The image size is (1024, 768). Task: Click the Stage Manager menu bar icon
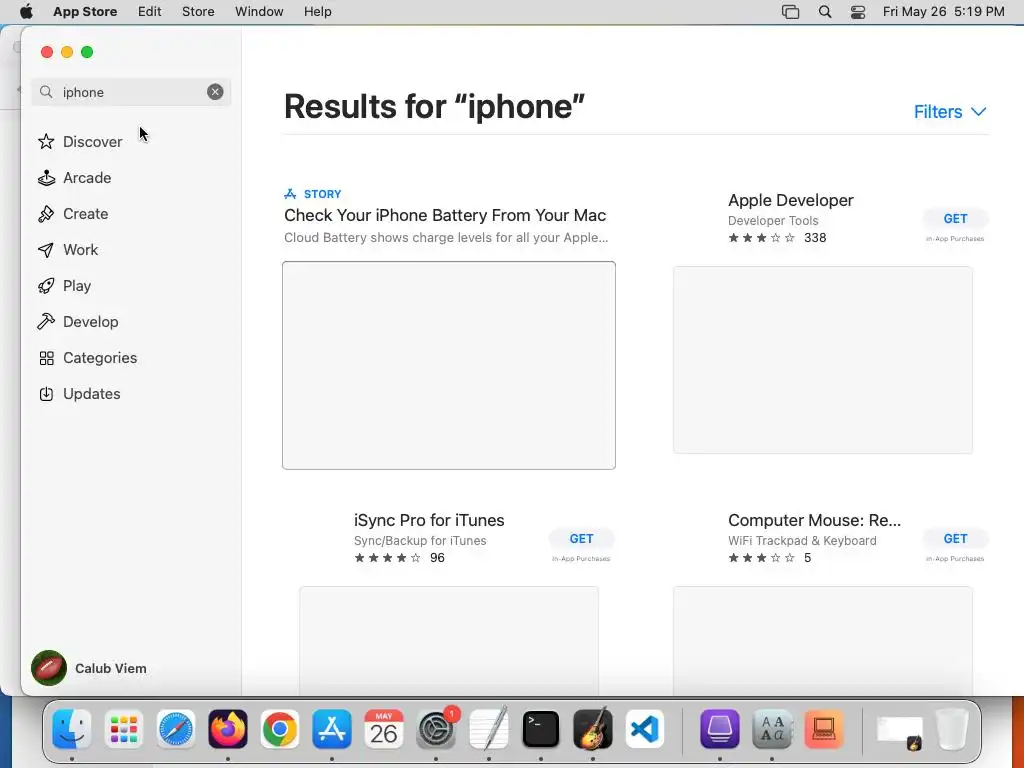coord(790,11)
